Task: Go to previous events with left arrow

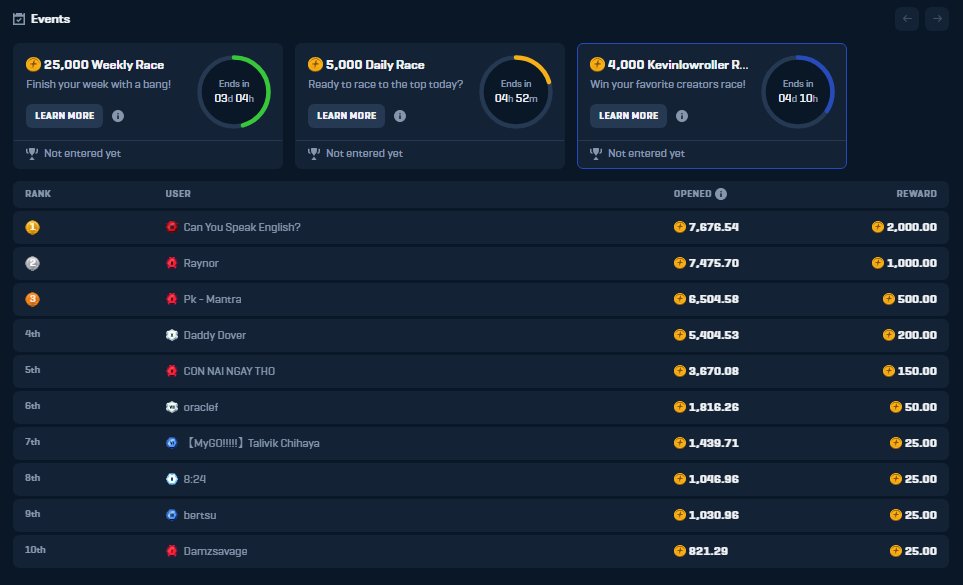Action: click(907, 19)
